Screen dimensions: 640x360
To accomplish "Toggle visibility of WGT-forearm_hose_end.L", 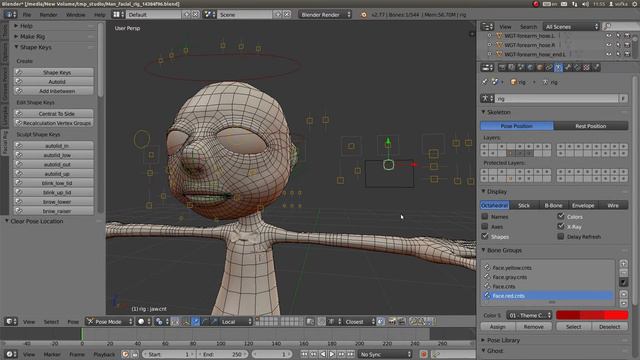I will click(x=609, y=54).
